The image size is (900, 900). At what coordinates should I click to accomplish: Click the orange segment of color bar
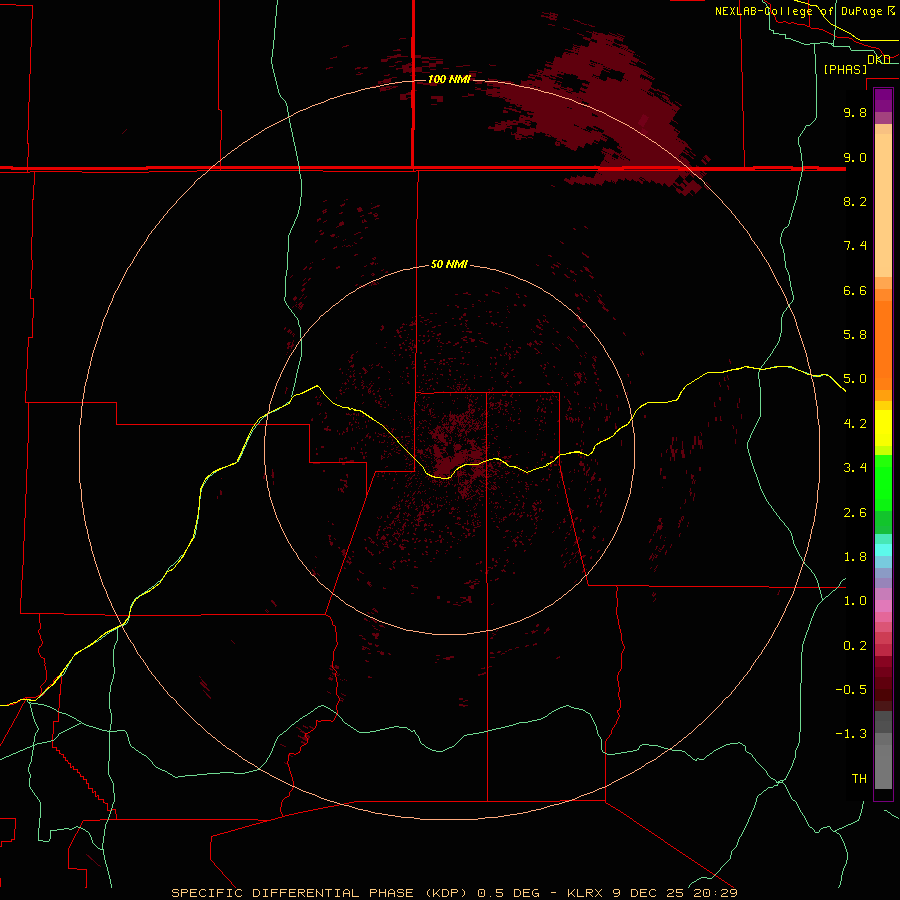[x=883, y=345]
